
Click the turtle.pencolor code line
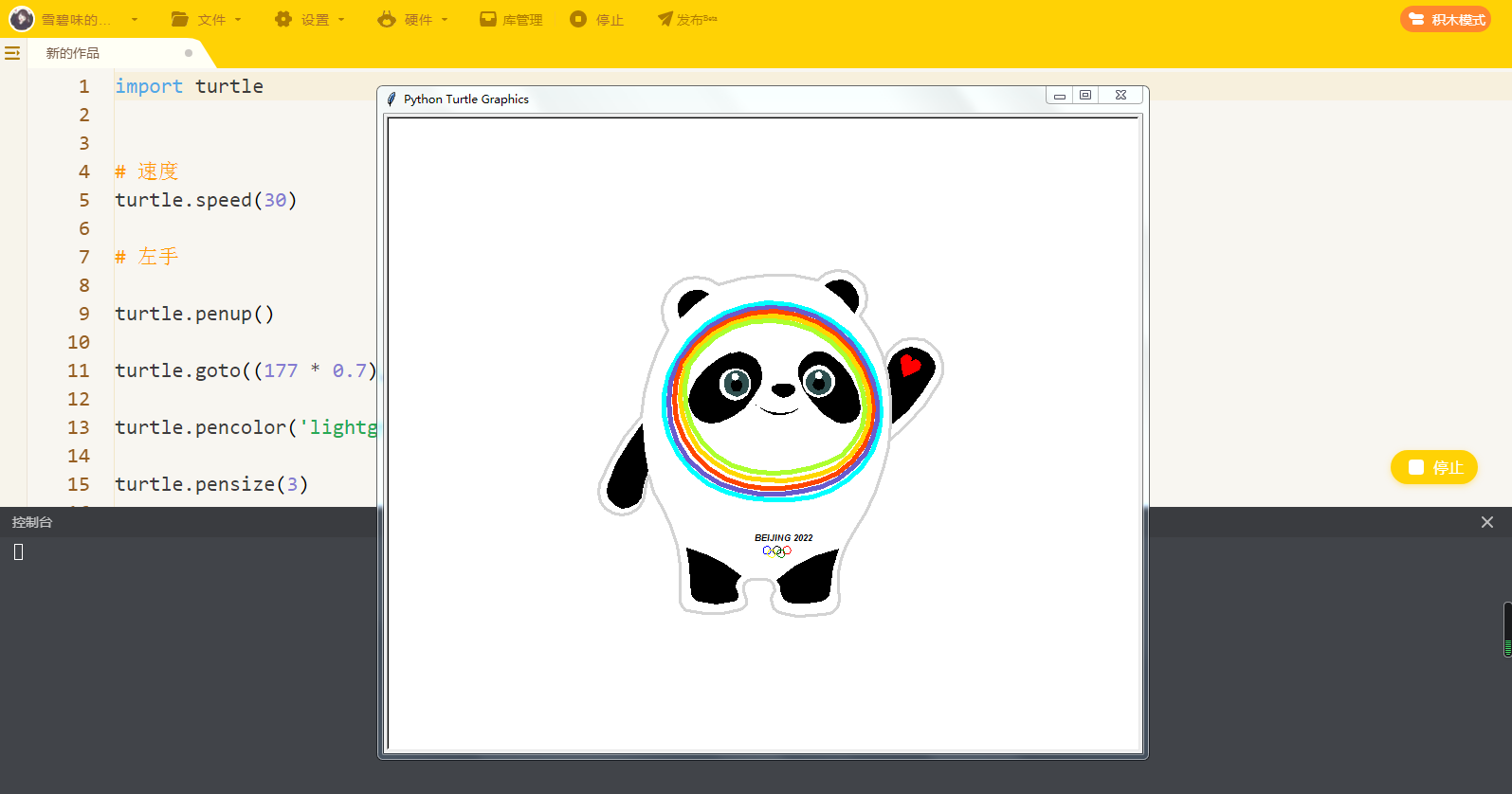[x=246, y=427]
